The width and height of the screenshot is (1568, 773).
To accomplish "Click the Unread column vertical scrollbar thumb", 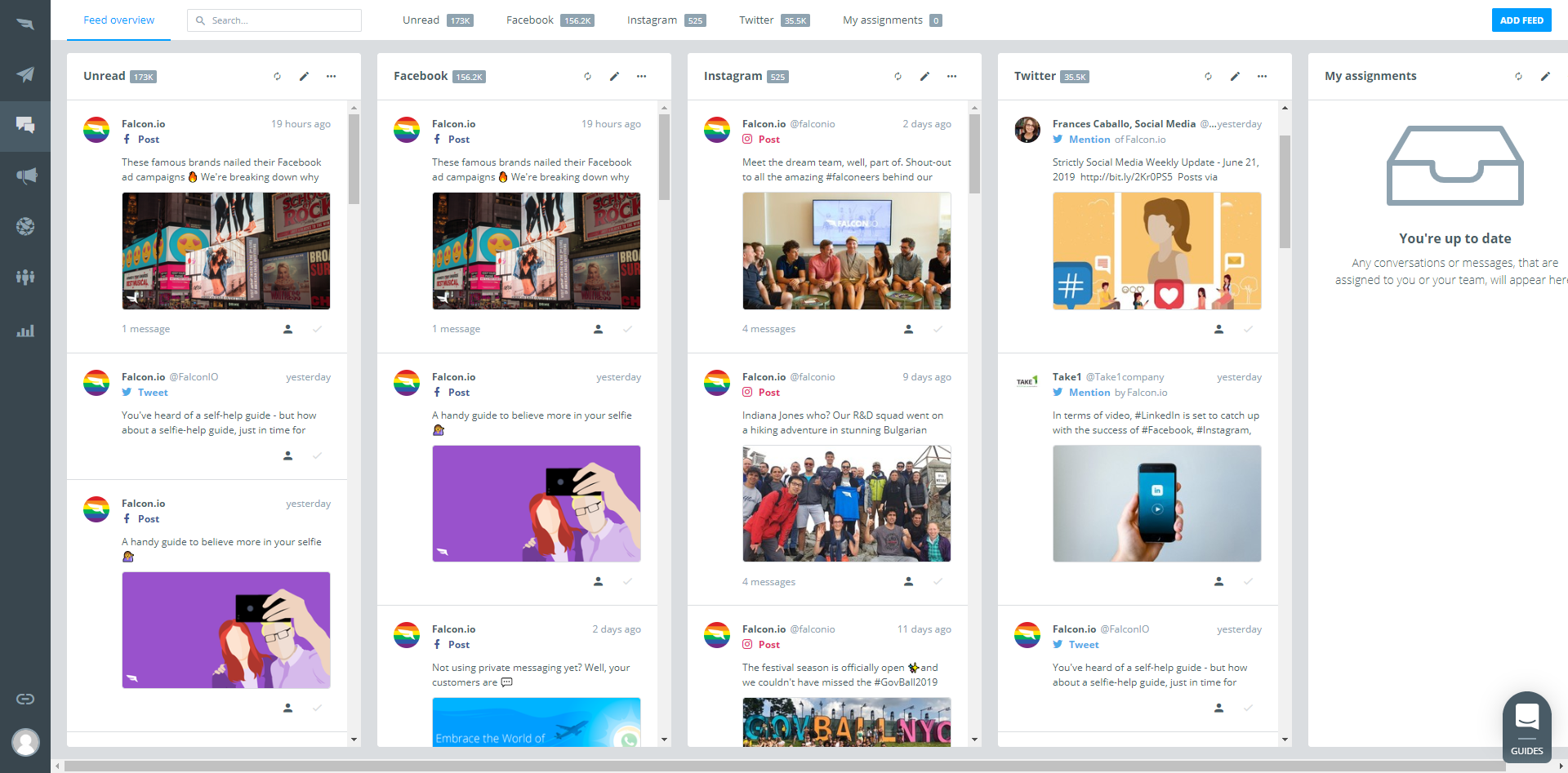I will (354, 158).
